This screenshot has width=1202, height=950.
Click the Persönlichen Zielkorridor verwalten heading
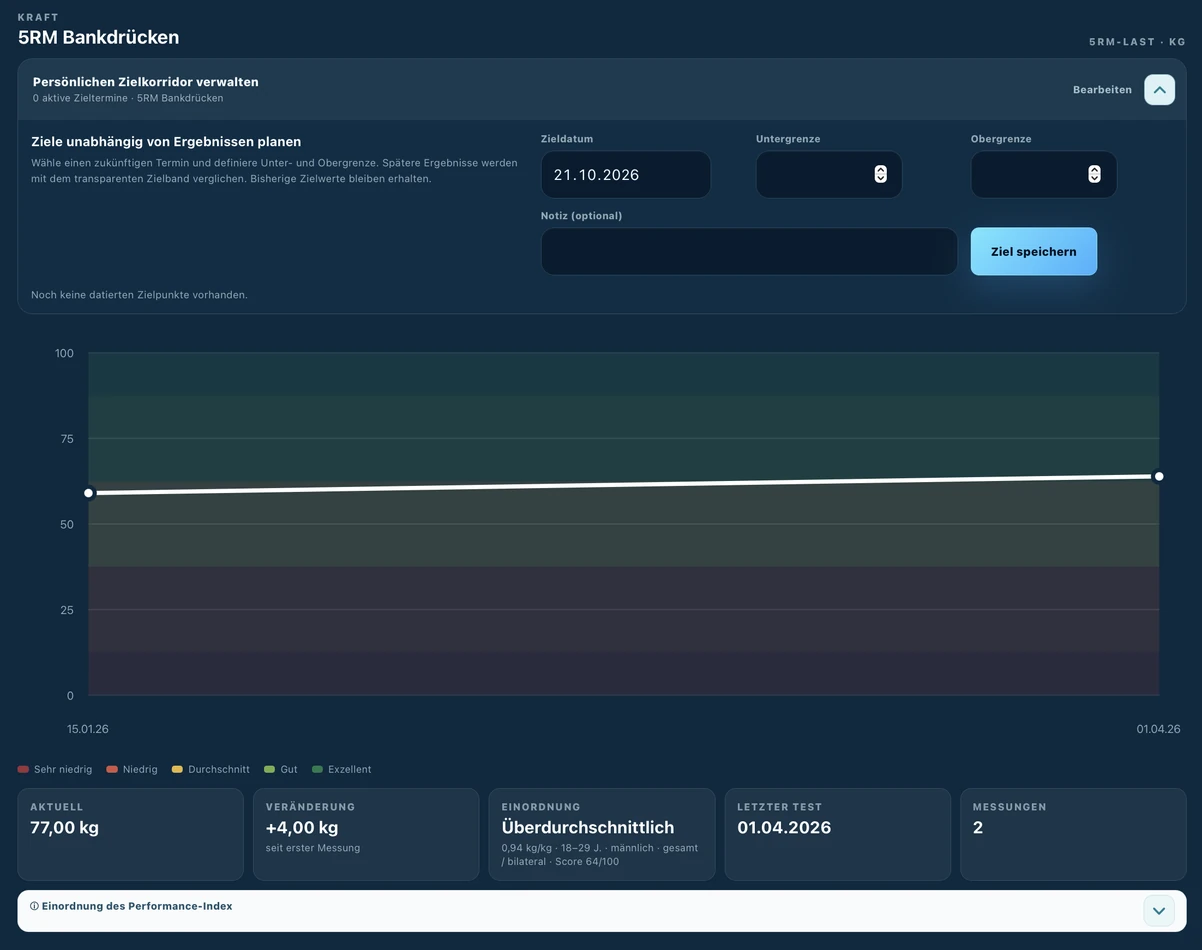pyautogui.click(x=146, y=82)
